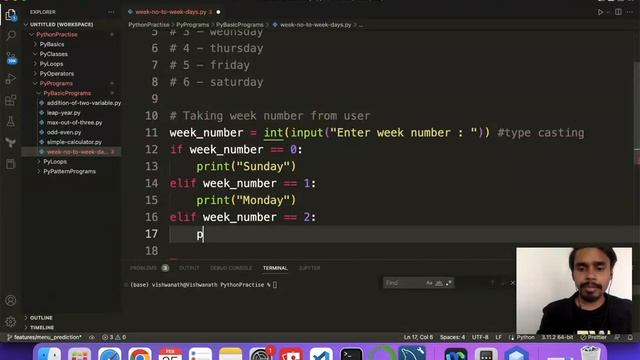Image resolution: width=640 pixels, height=360 pixels.
Task: Change indentation via Spaces: 4
Action: point(452,338)
